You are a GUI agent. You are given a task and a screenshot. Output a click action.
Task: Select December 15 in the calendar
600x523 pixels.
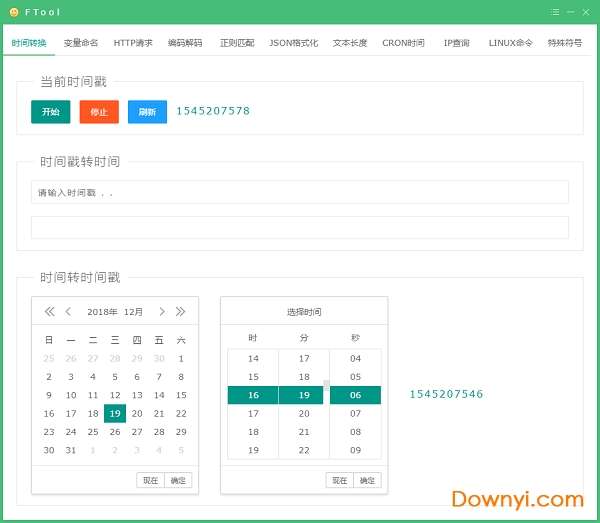181,395
